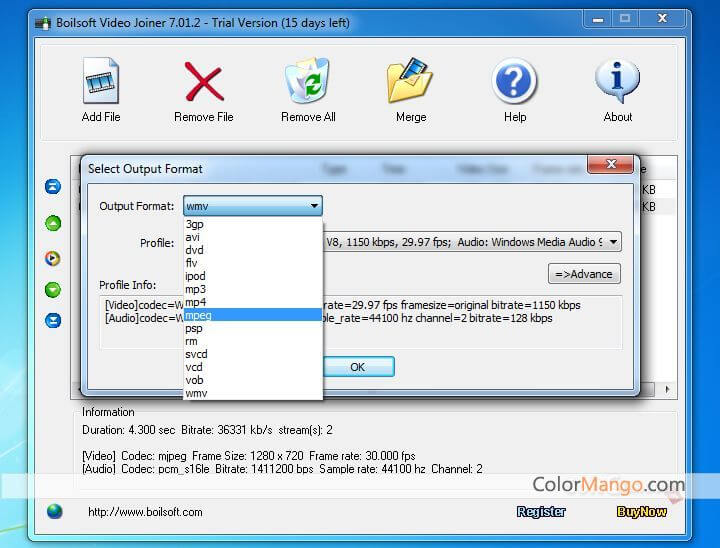This screenshot has height=548, width=720.
Task: Click the Register link
Action: click(x=541, y=512)
